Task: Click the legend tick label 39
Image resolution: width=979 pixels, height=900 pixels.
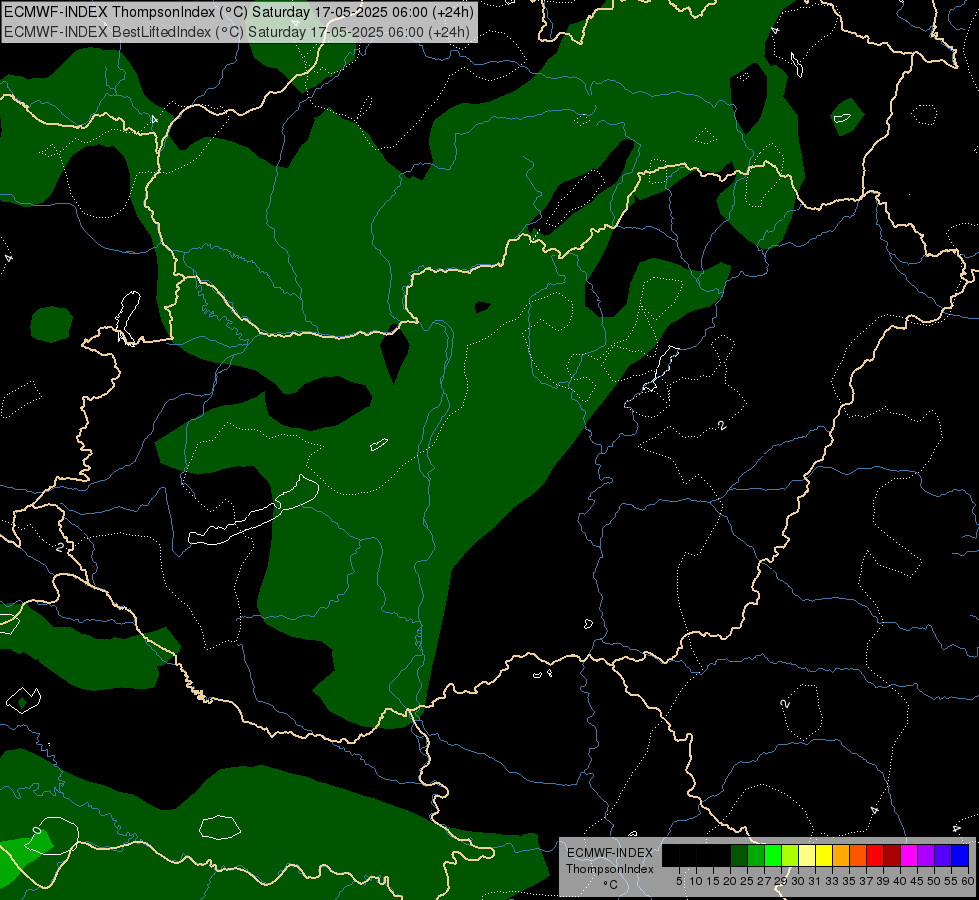Action: (883, 881)
